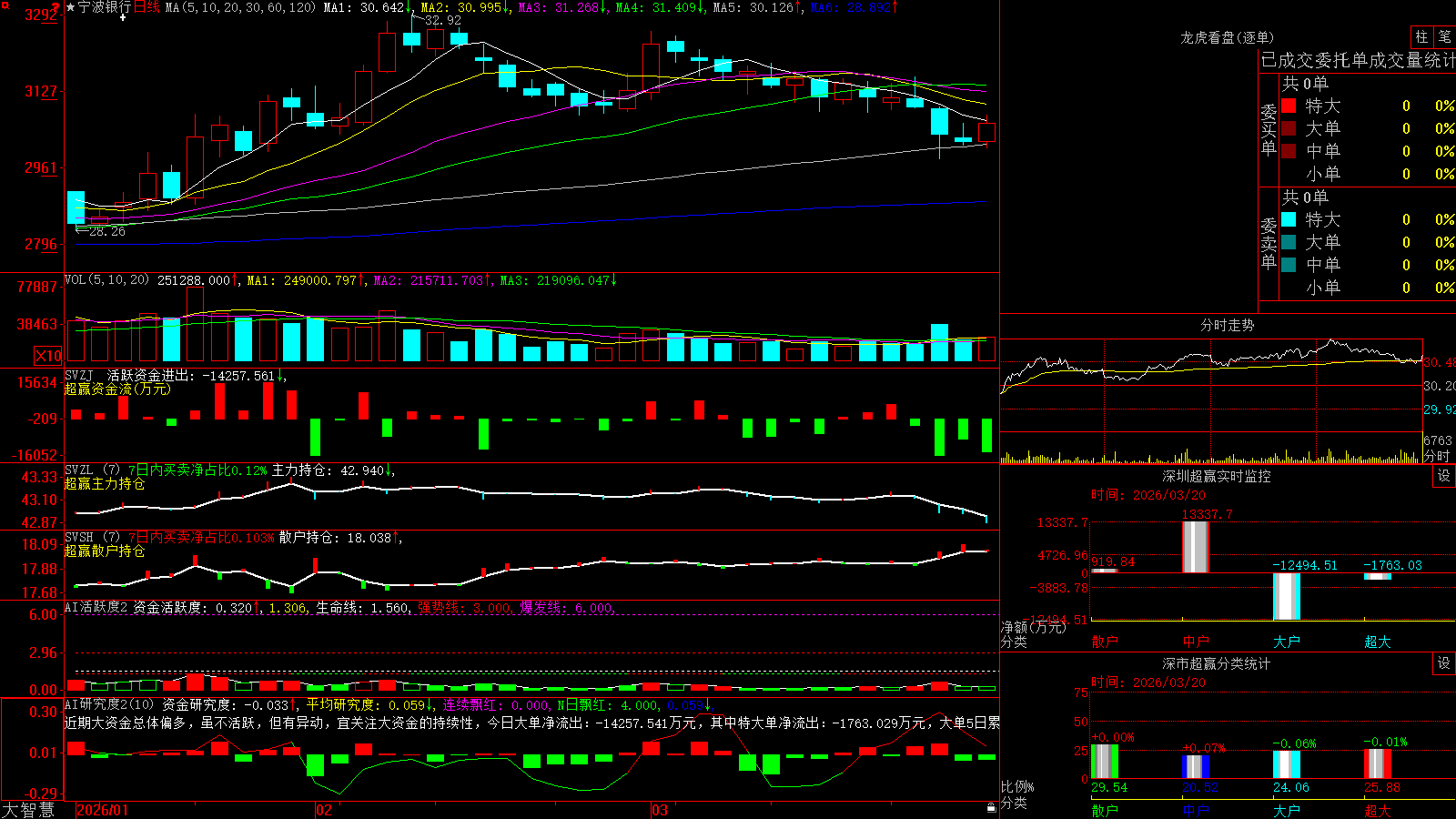Screen dimensions: 1456x819
Task: Click the red 特大 buy-order color swatch
Action: [1289, 106]
